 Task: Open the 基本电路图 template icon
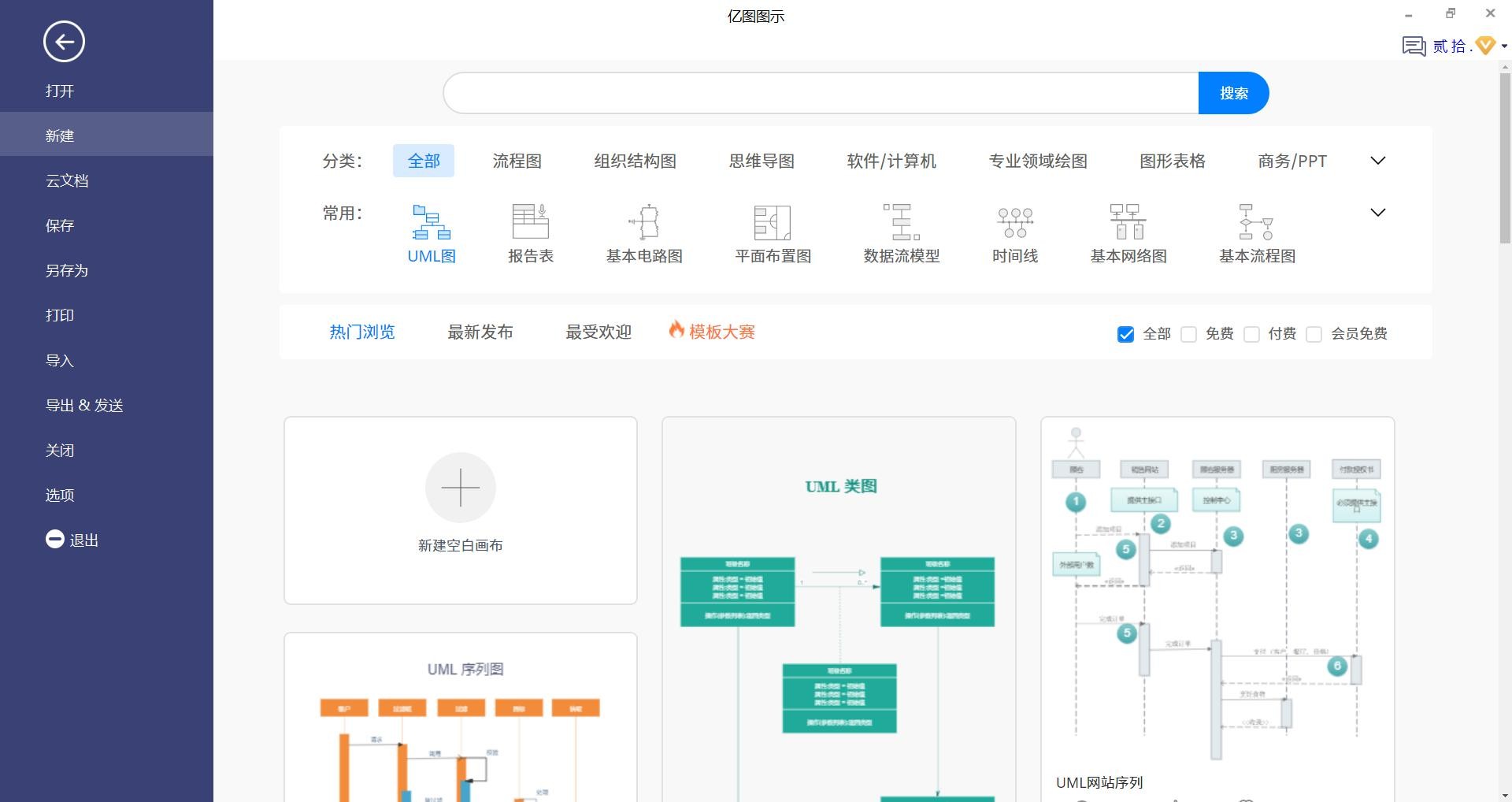644,223
